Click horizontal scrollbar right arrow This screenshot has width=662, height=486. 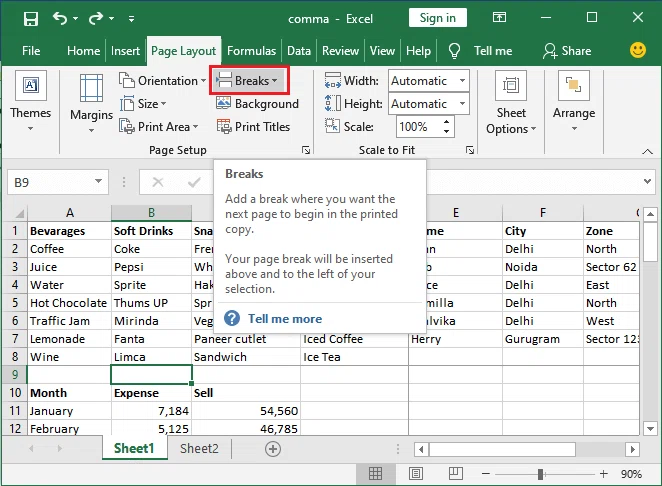pos(632,449)
